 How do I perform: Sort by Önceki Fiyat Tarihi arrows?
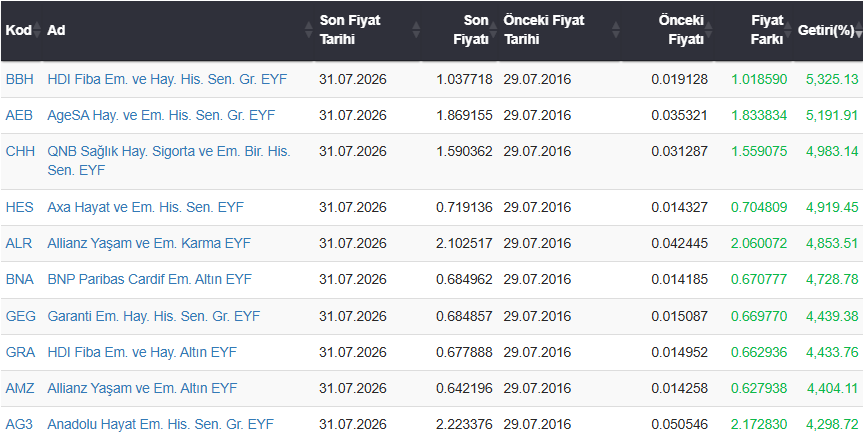(x=616, y=30)
